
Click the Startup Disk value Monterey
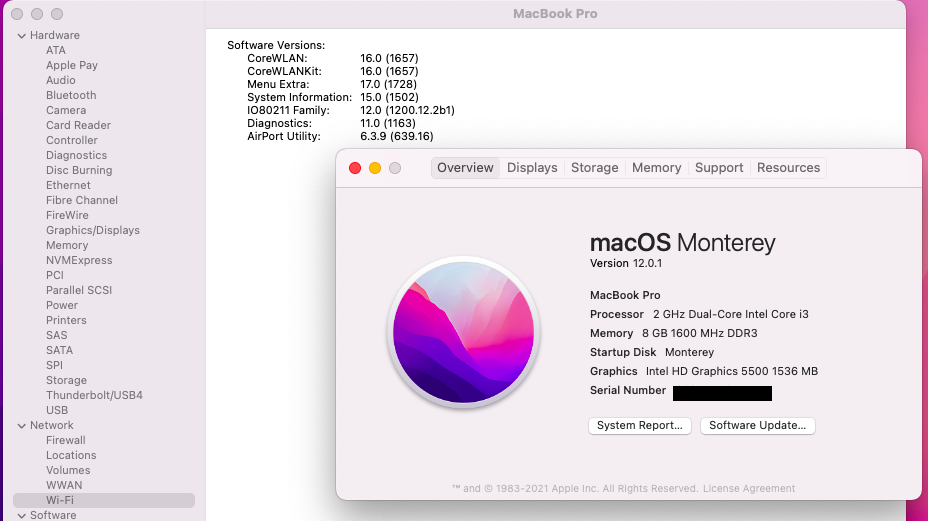coord(689,352)
